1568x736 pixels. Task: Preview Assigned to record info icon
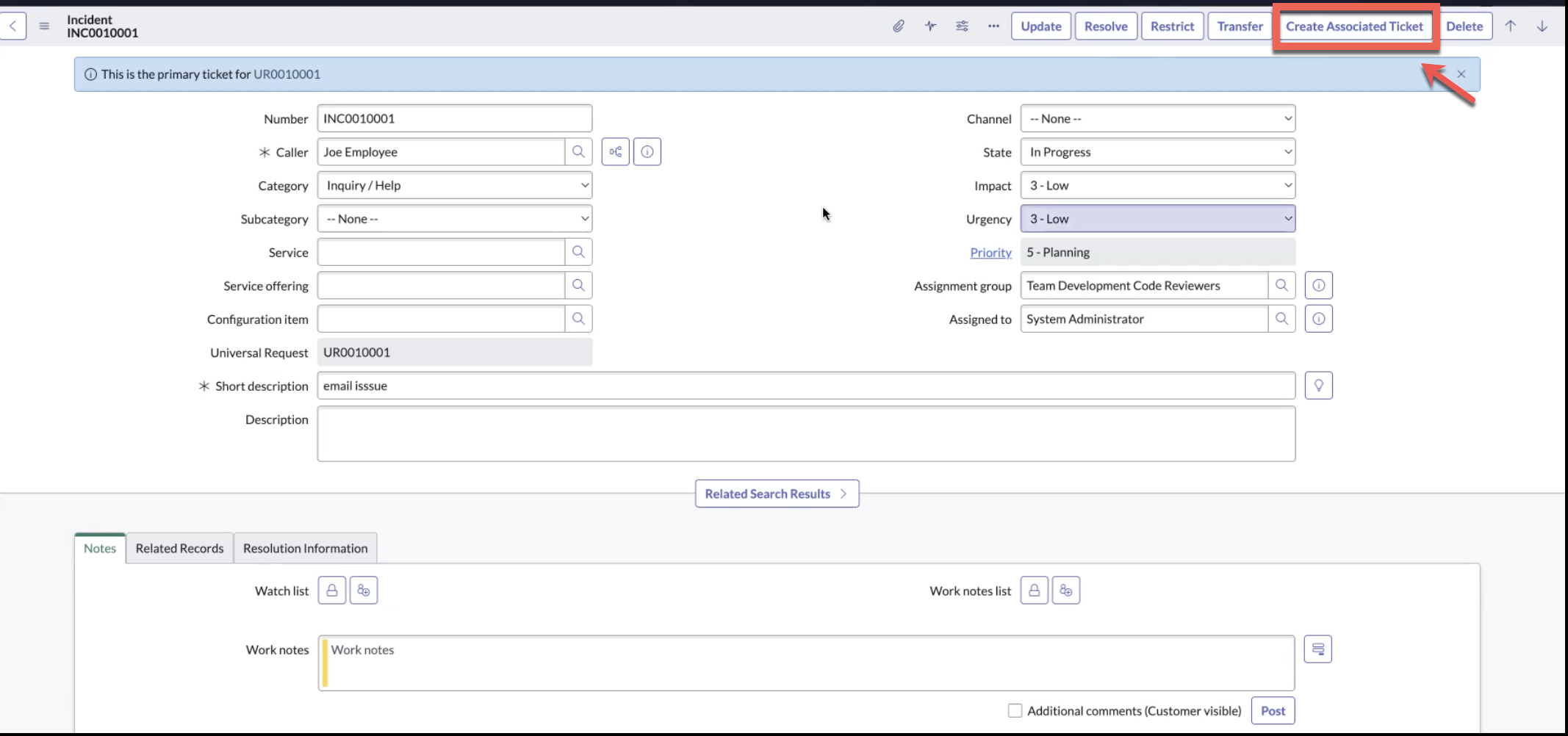(x=1319, y=319)
